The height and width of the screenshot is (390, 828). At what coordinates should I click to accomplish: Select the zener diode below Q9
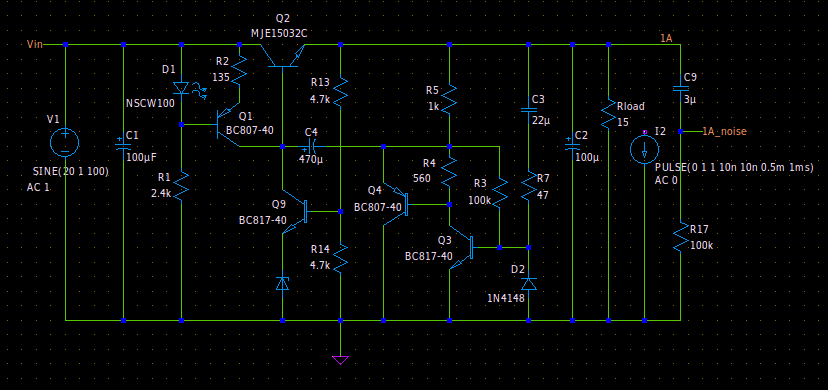pyautogui.click(x=283, y=284)
